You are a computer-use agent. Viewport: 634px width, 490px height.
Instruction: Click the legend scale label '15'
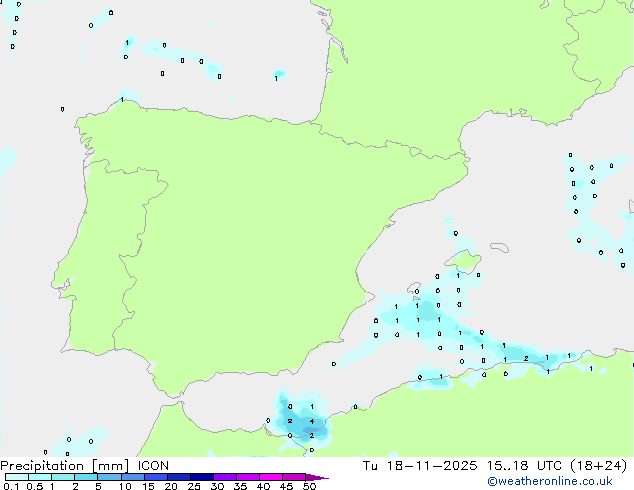pos(148,486)
